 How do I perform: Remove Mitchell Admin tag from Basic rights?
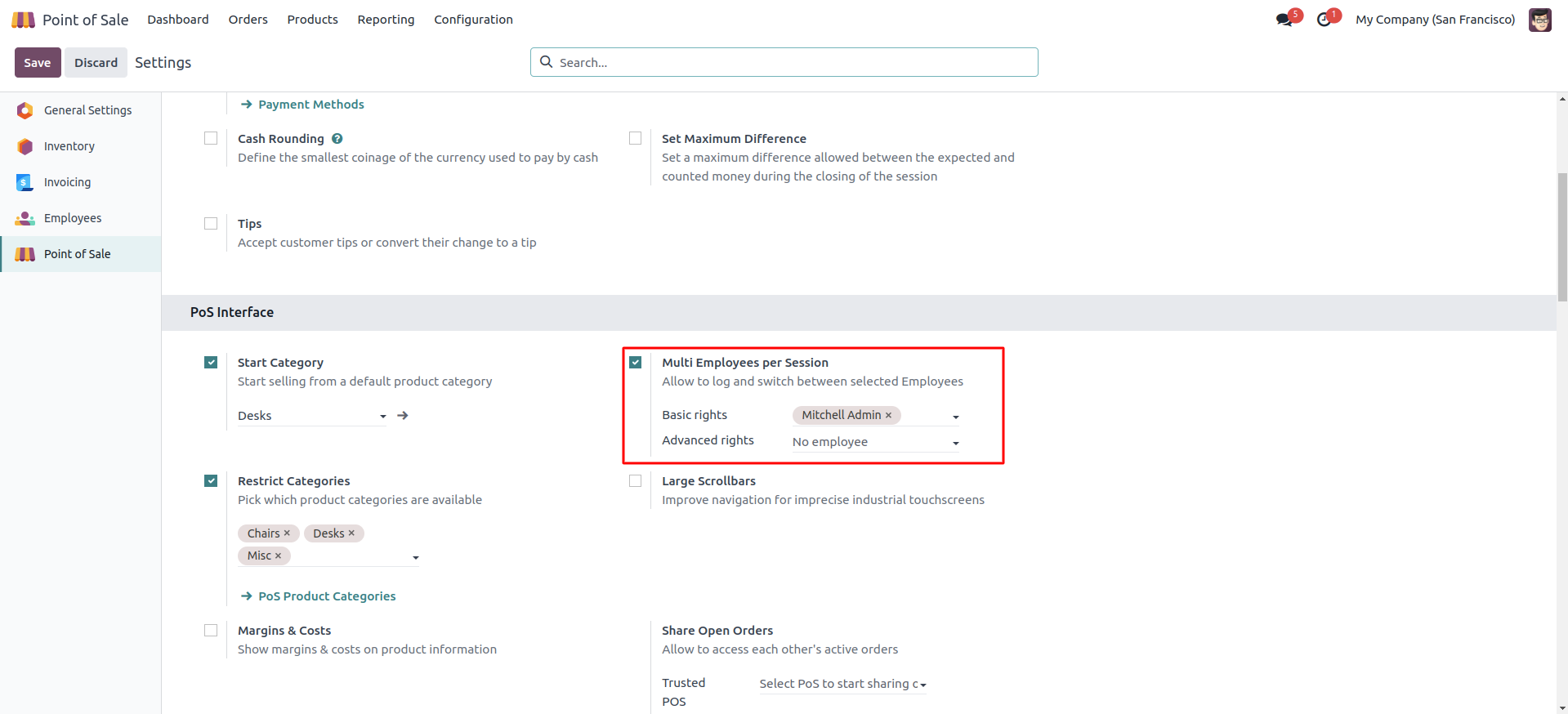[889, 415]
